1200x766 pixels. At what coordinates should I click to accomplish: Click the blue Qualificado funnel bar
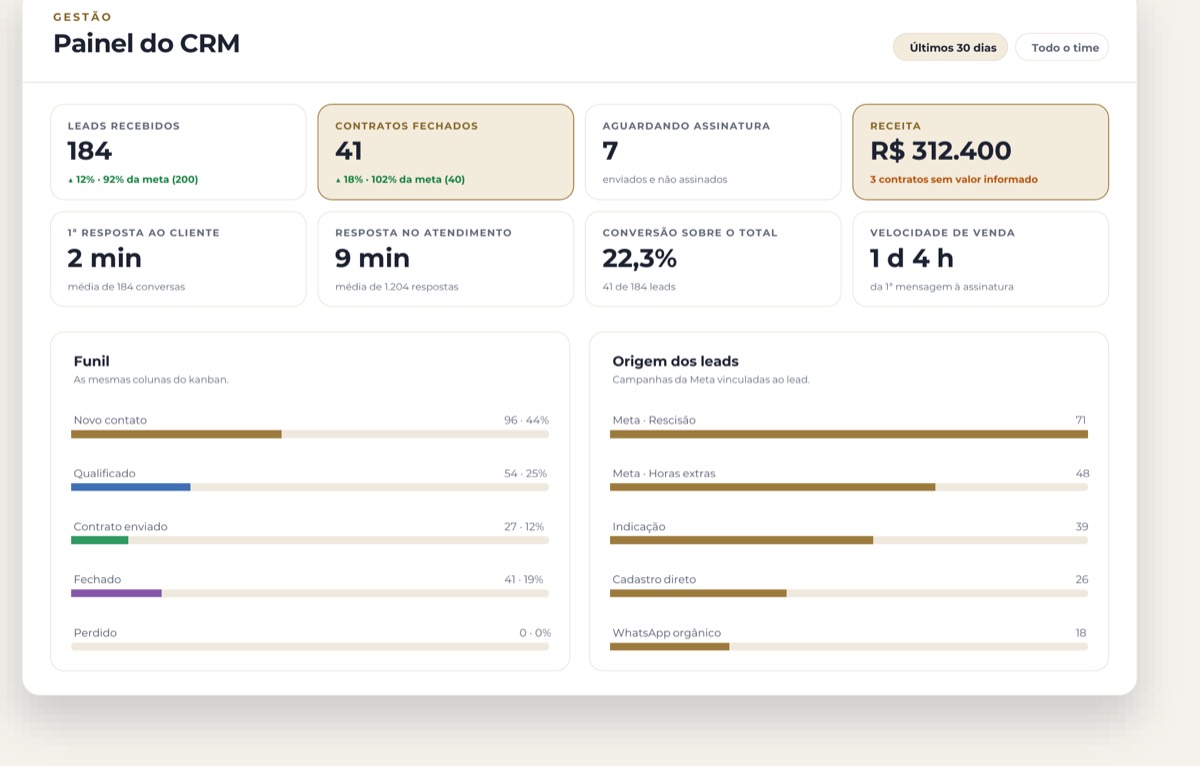(x=131, y=487)
